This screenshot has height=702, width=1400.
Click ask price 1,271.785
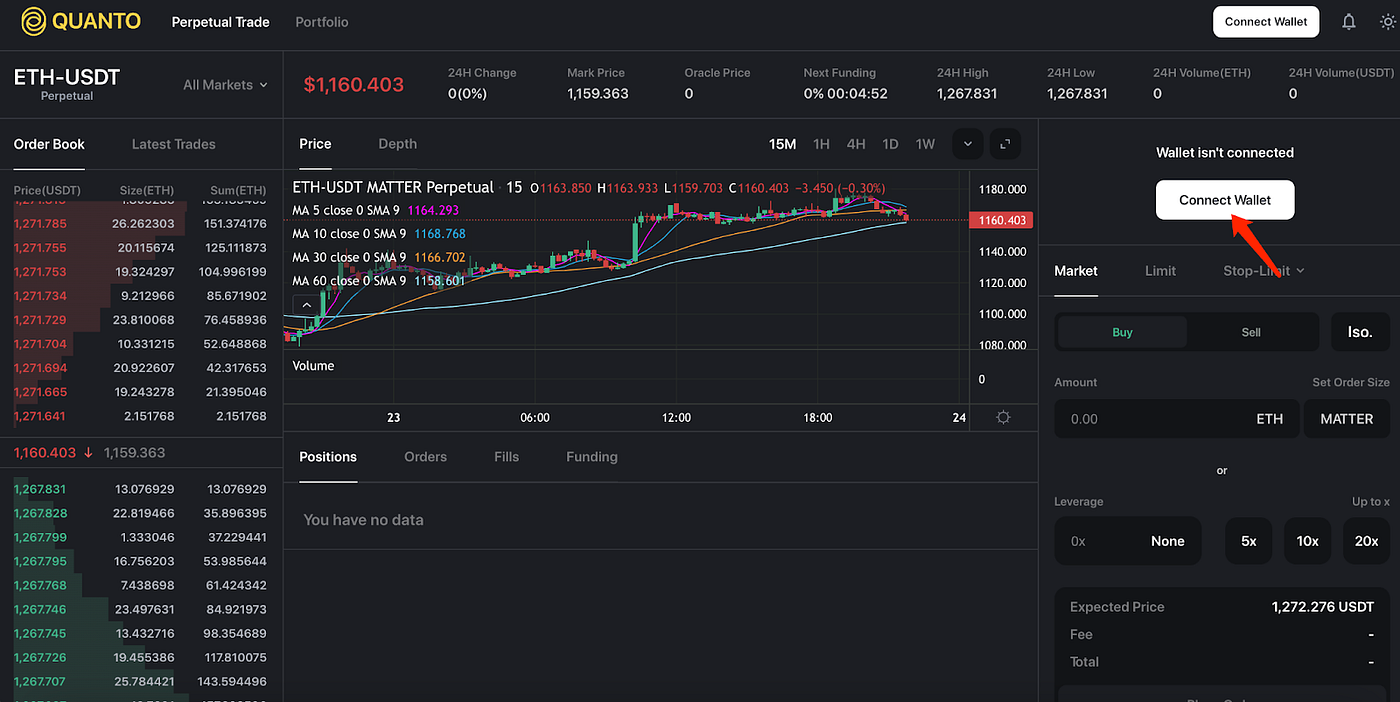40,224
